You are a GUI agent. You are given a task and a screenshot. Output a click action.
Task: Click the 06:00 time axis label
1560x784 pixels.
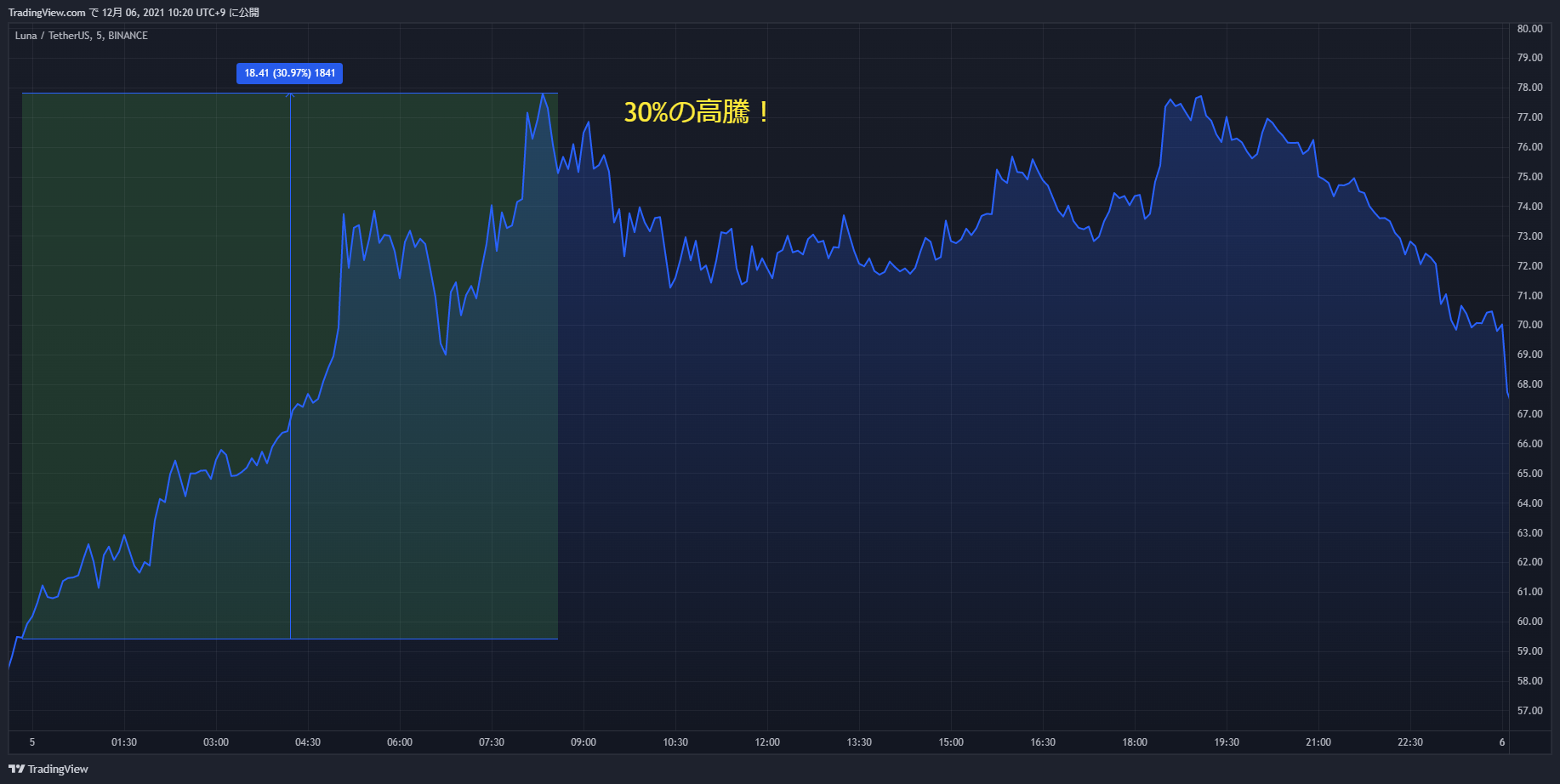point(400,742)
